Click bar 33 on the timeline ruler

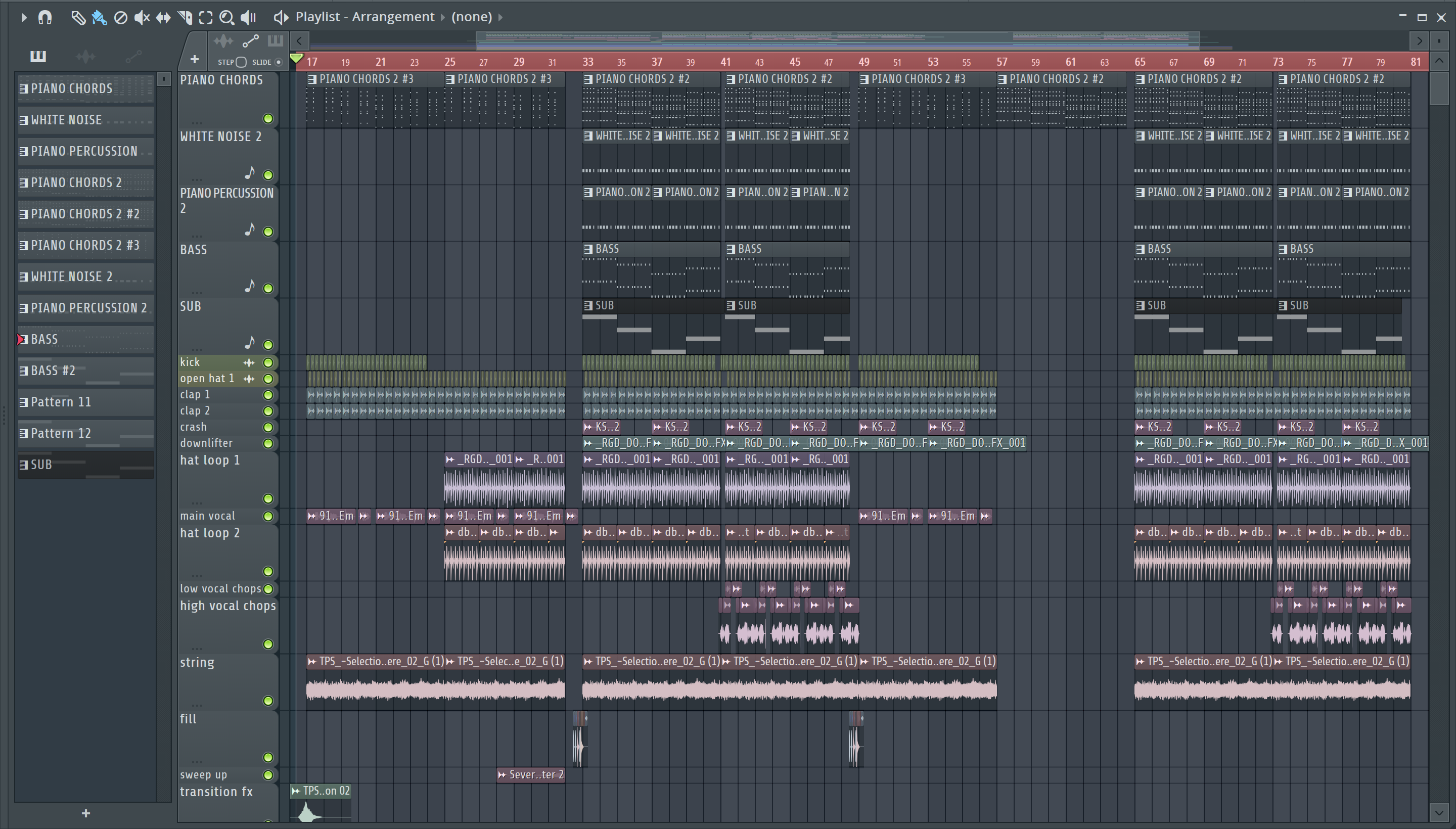pyautogui.click(x=587, y=62)
